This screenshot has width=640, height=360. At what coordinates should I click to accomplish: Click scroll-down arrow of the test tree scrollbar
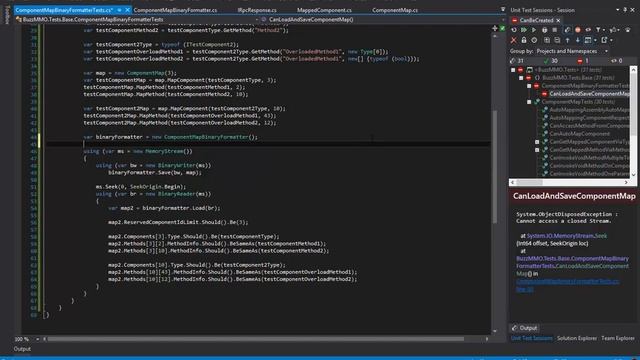tap(633, 174)
